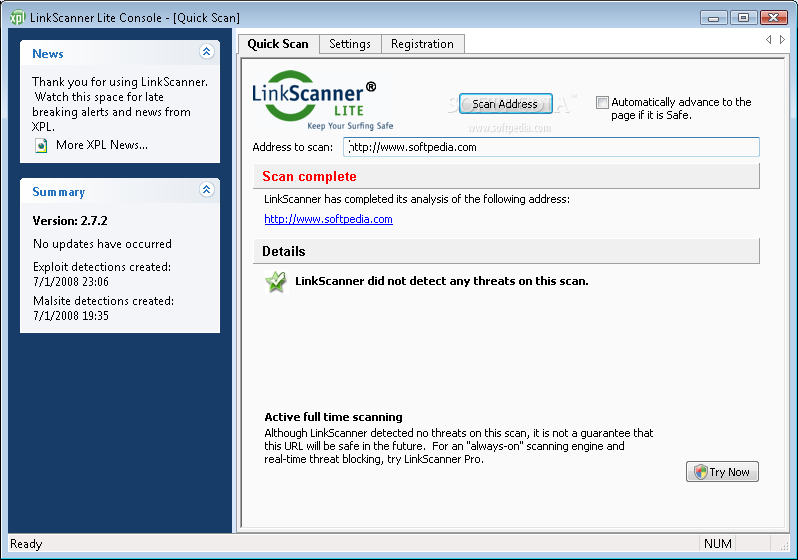Click the LinkScanner Lite logo
Viewport: 798px width, 560px height.
pyautogui.click(x=323, y=101)
